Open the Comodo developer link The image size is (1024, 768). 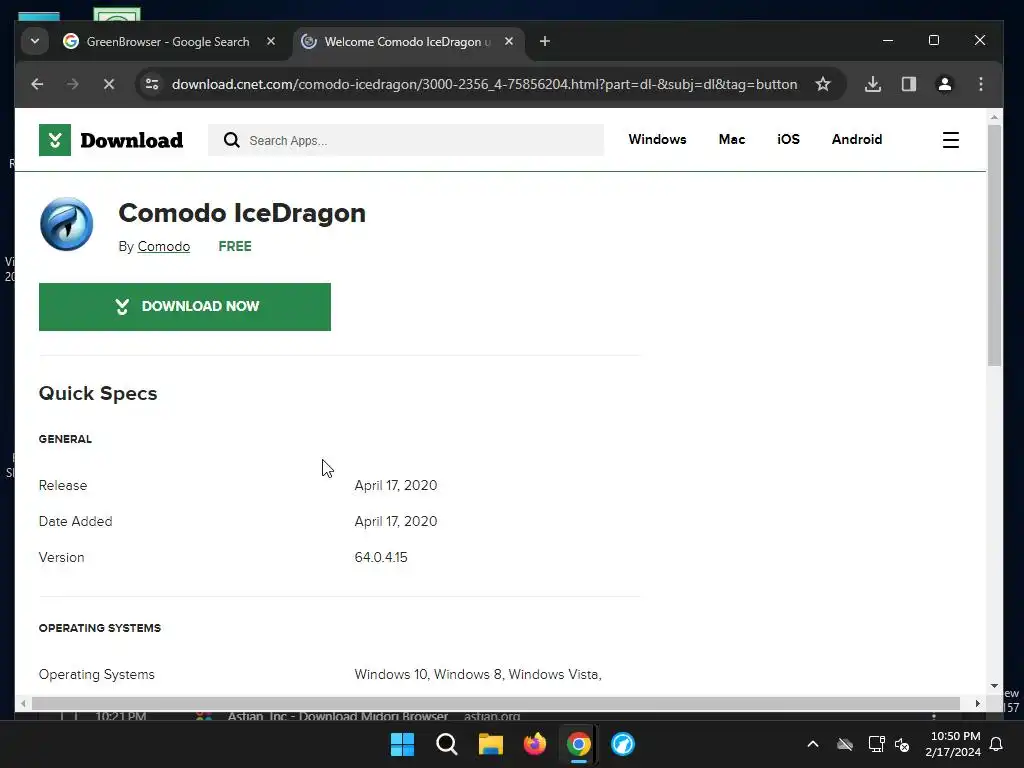coord(163,246)
